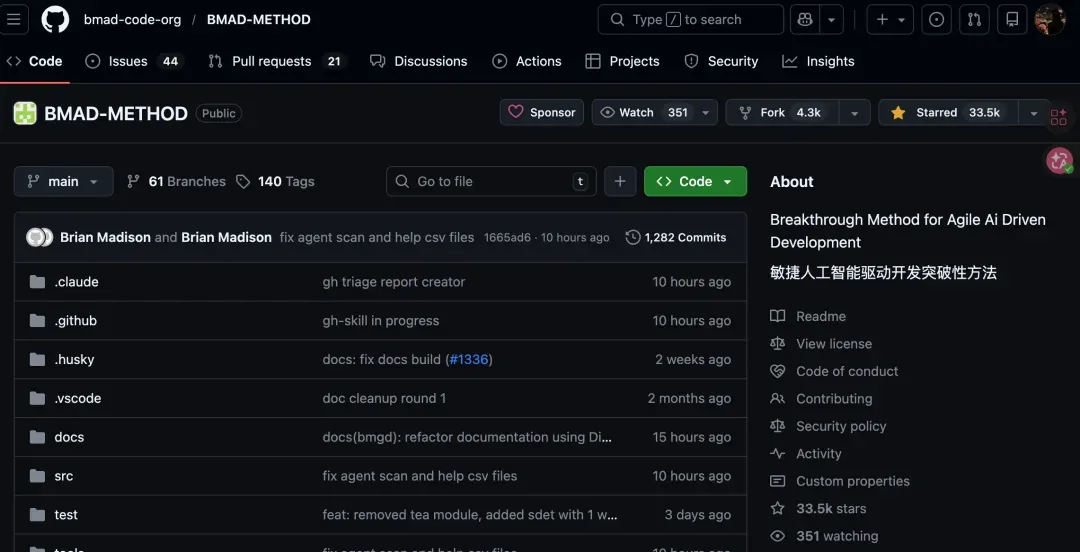Screen dimensions: 1080x552
Task: Expand the Fork options dropdown arrow
Action: (855, 112)
